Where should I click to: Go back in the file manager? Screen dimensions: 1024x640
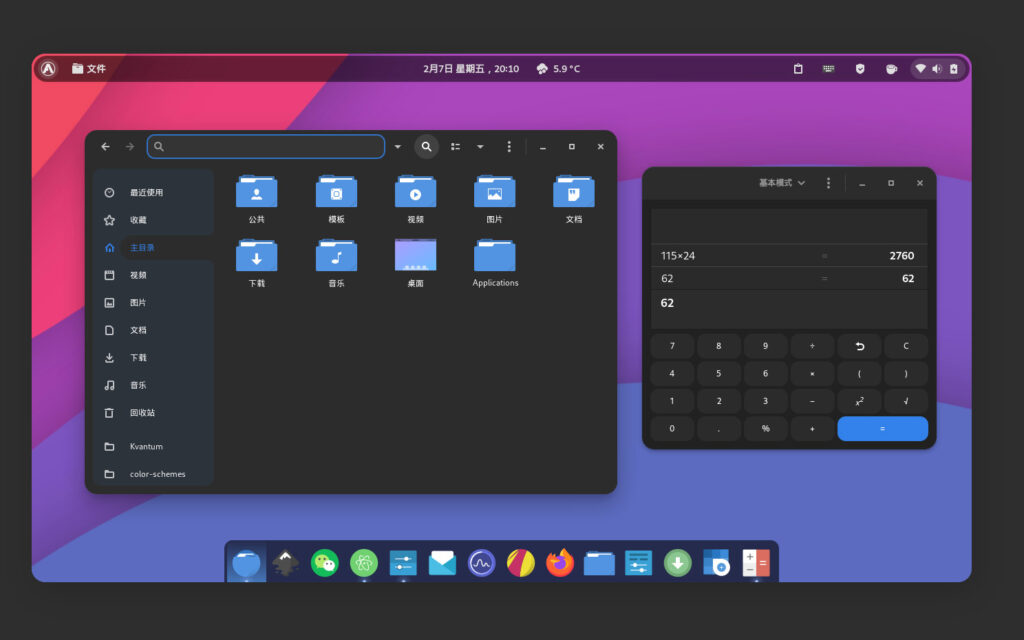click(x=105, y=147)
